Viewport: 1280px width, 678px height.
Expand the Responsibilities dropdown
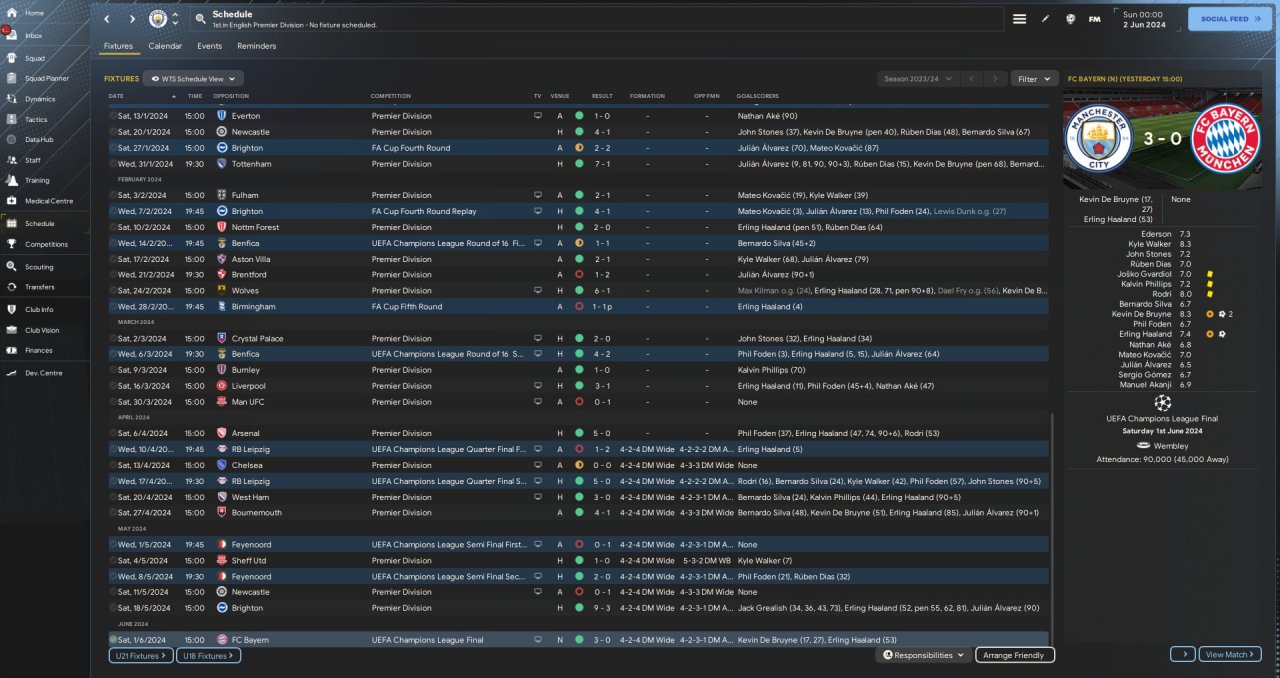924,655
